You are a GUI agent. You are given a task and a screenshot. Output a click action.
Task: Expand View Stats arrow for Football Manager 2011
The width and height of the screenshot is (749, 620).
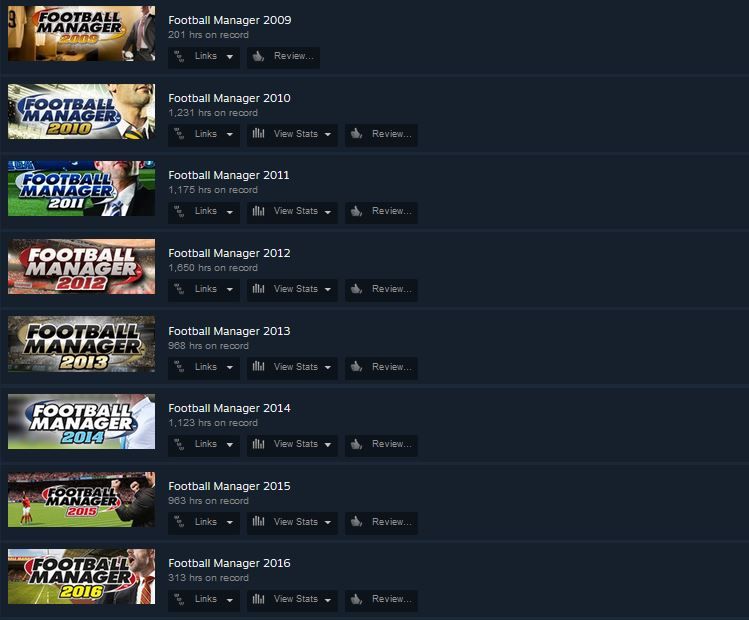tap(328, 212)
